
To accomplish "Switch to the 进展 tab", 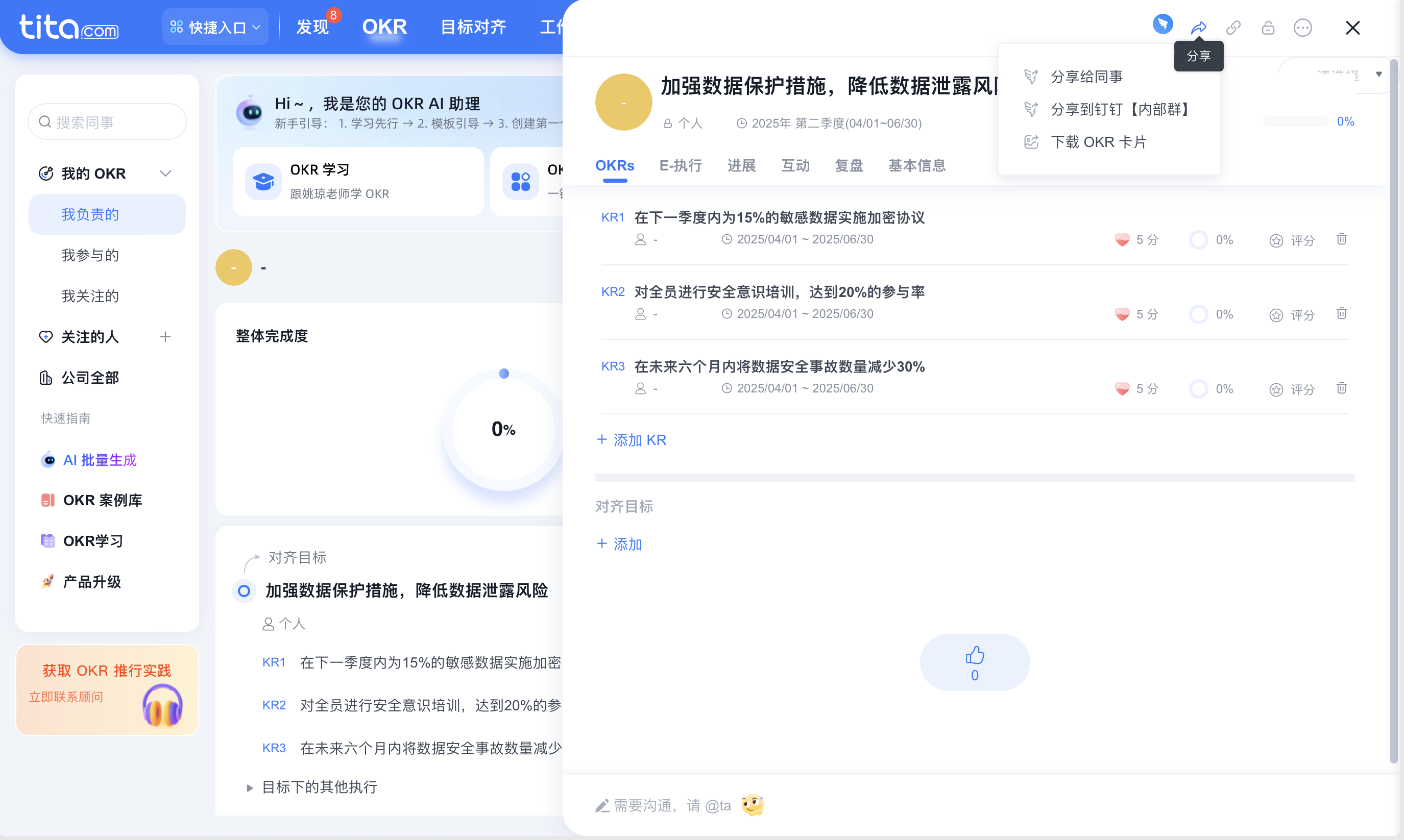I will (x=742, y=165).
